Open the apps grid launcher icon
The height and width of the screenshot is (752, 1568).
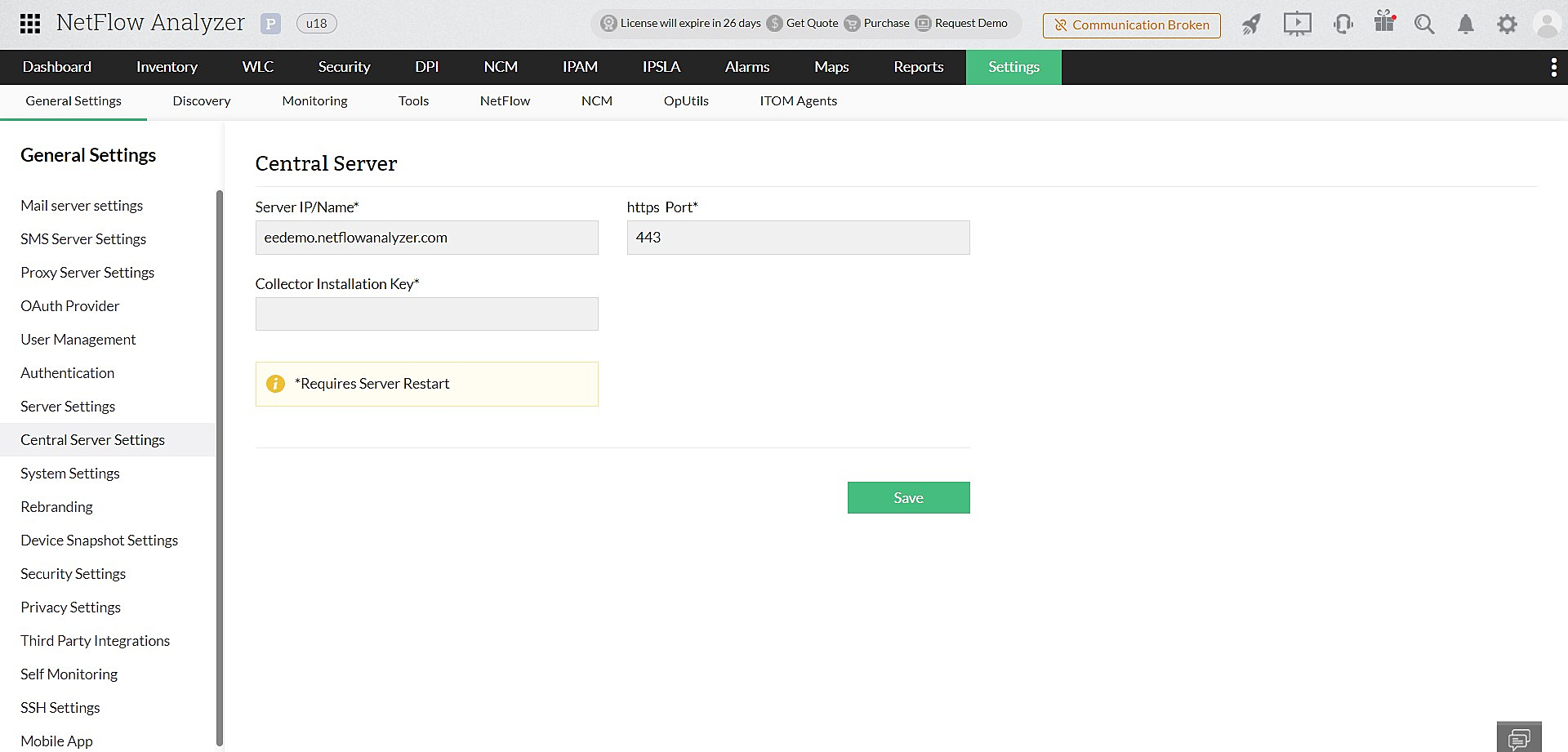30,24
